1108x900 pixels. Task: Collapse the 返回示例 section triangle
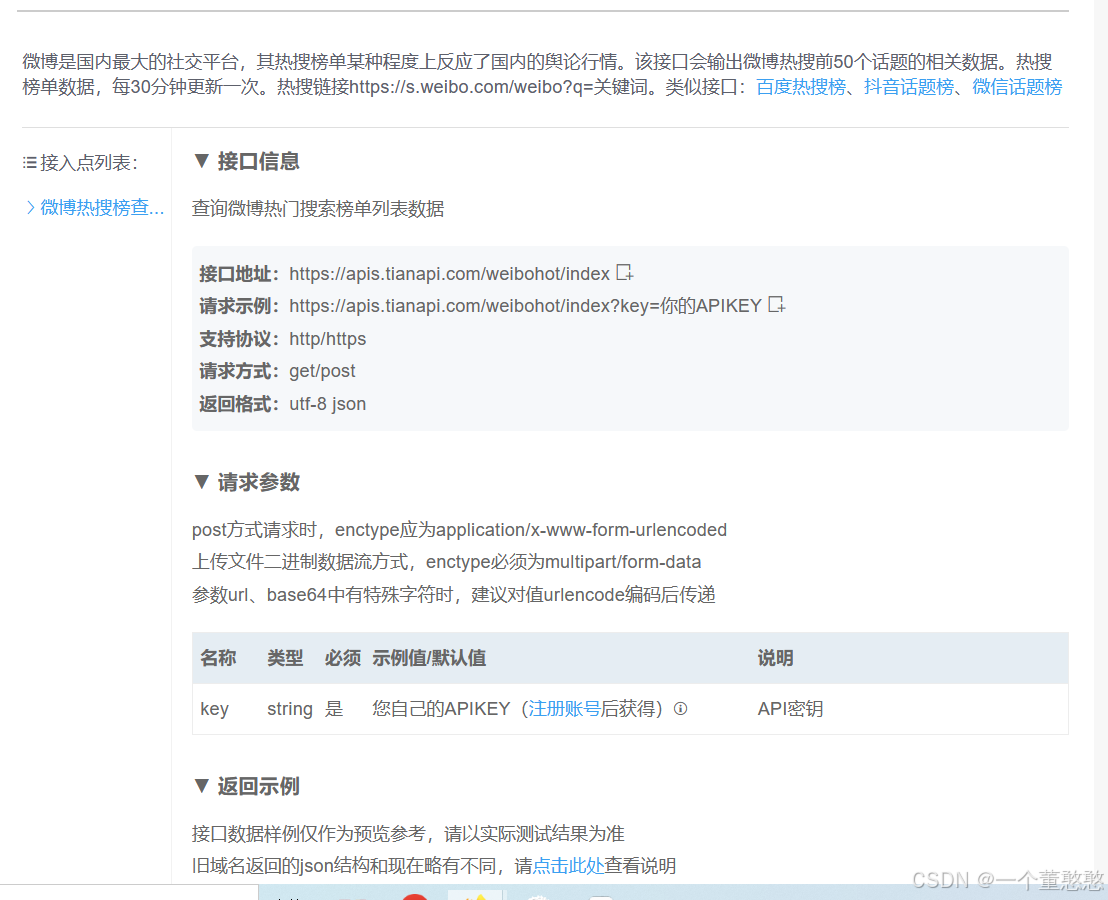201,786
